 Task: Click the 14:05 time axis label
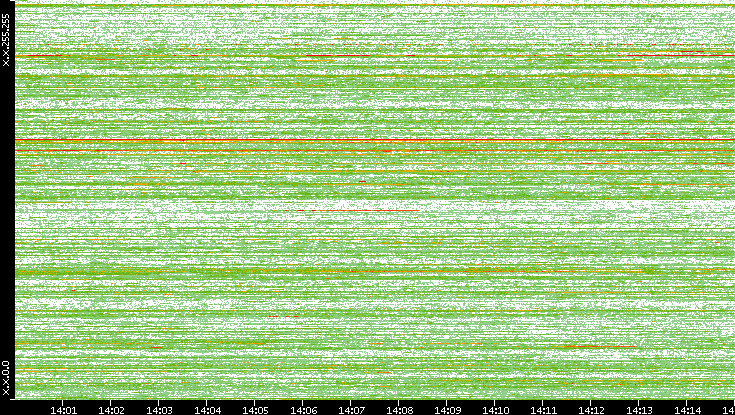click(255, 410)
